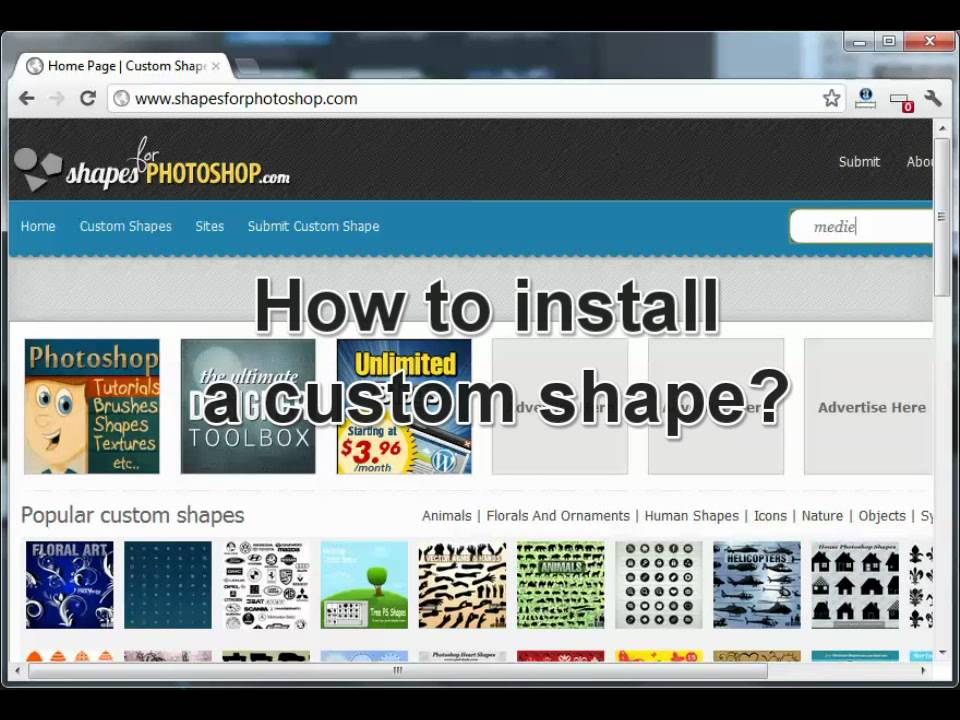
Task: Filter by Florals And Ornaments category
Action: point(558,516)
